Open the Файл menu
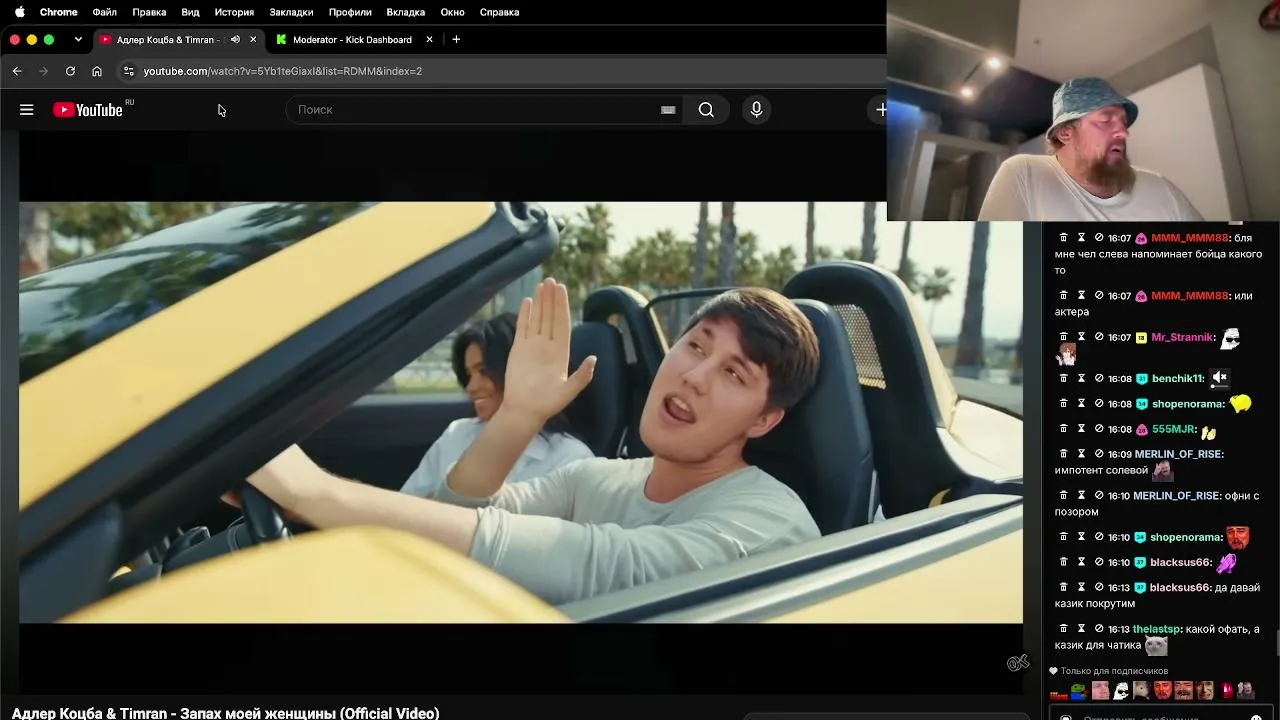1280x720 pixels. pos(104,12)
